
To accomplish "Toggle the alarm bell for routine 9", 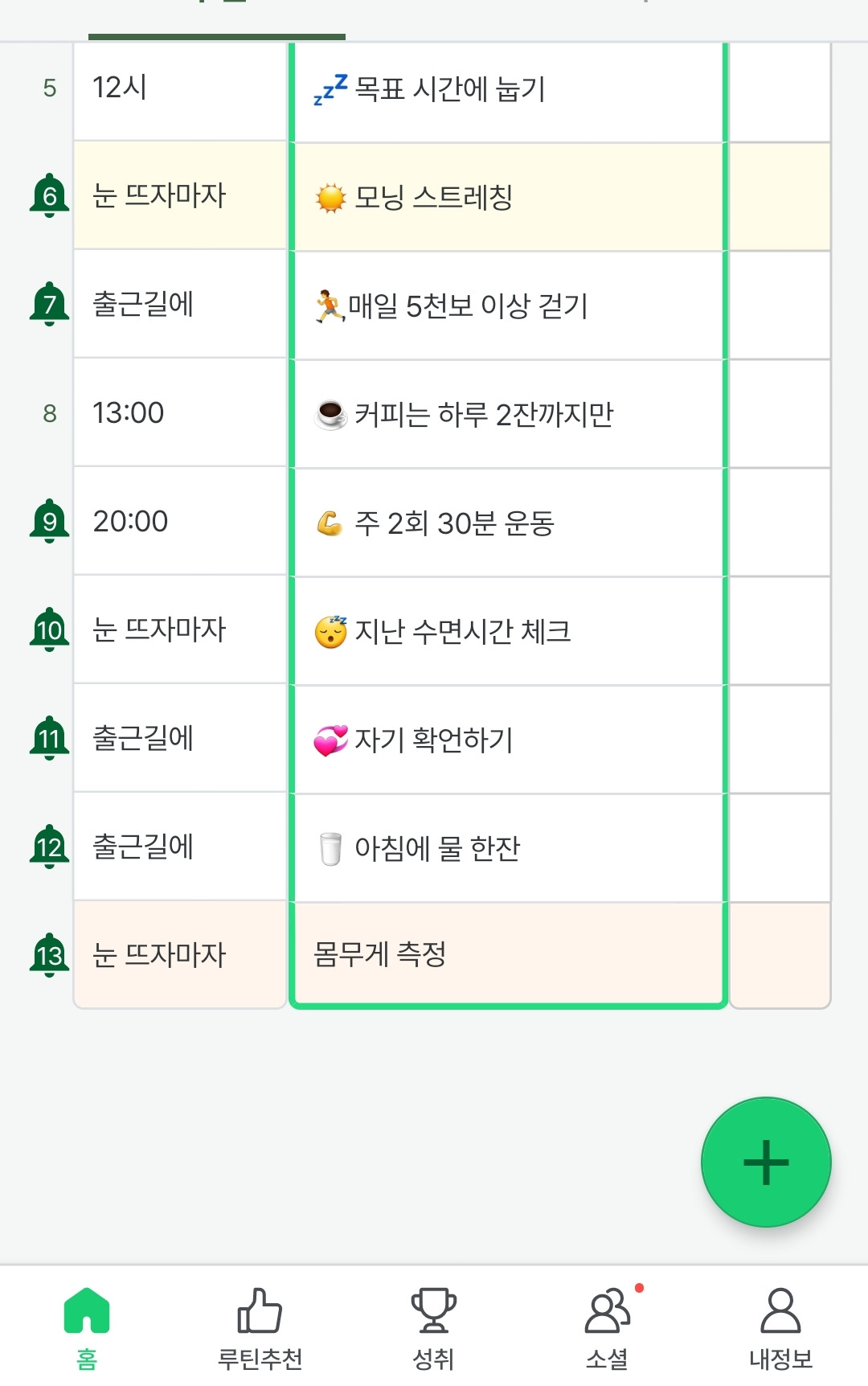I will coord(50,522).
